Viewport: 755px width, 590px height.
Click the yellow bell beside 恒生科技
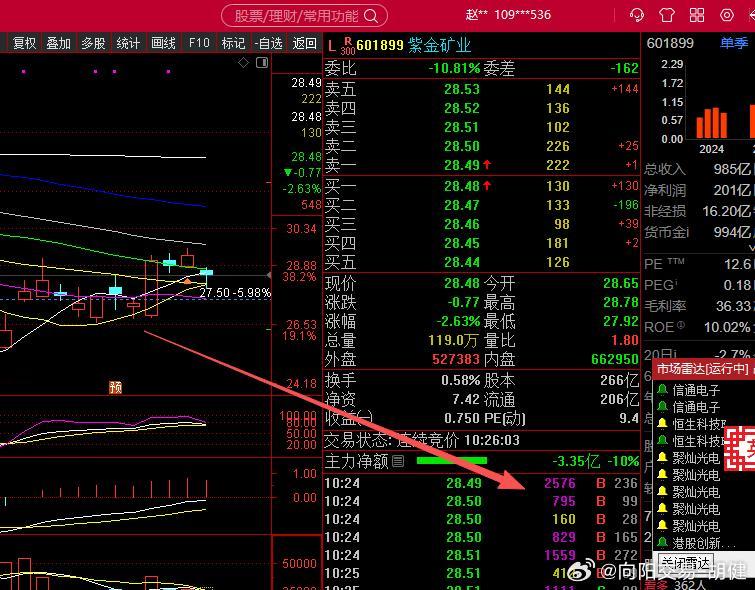663,424
